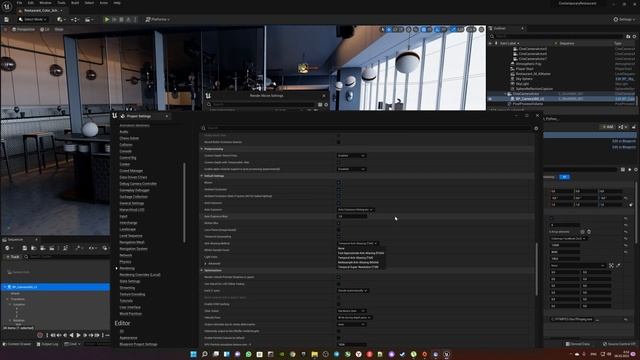Open the Help menu

coord(117,2)
